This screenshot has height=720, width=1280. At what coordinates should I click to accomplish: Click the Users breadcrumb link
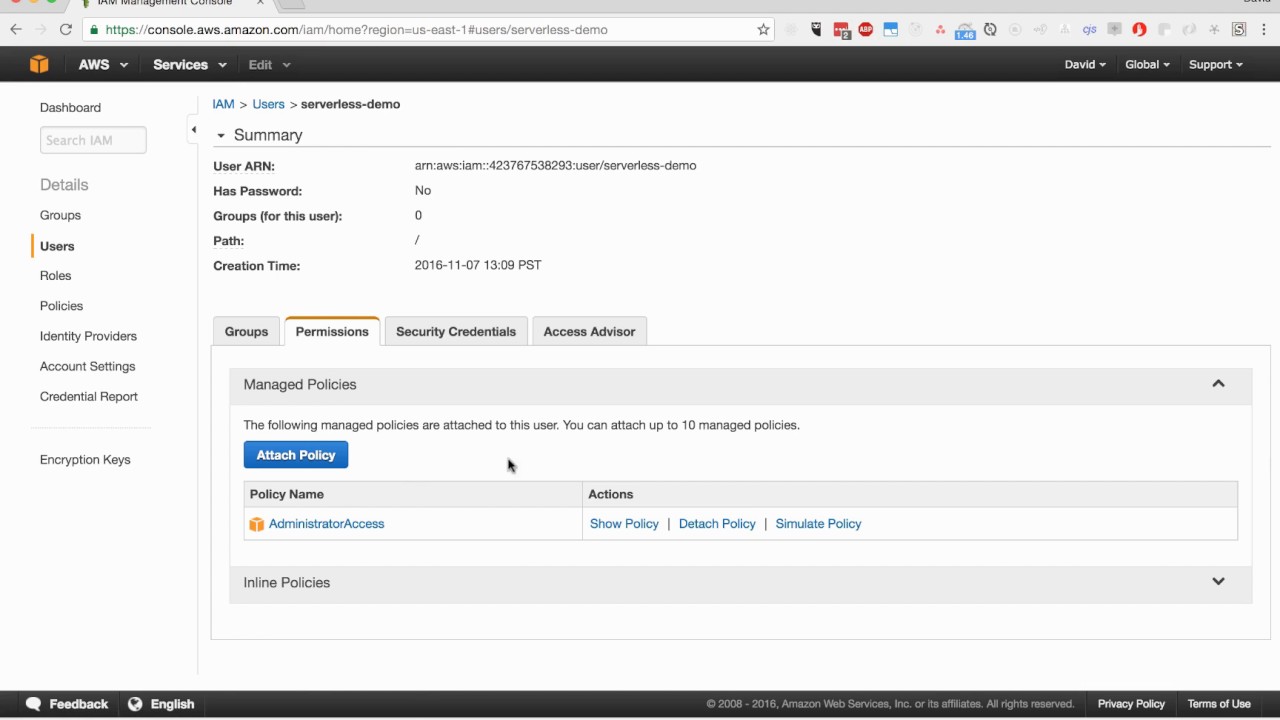[268, 104]
